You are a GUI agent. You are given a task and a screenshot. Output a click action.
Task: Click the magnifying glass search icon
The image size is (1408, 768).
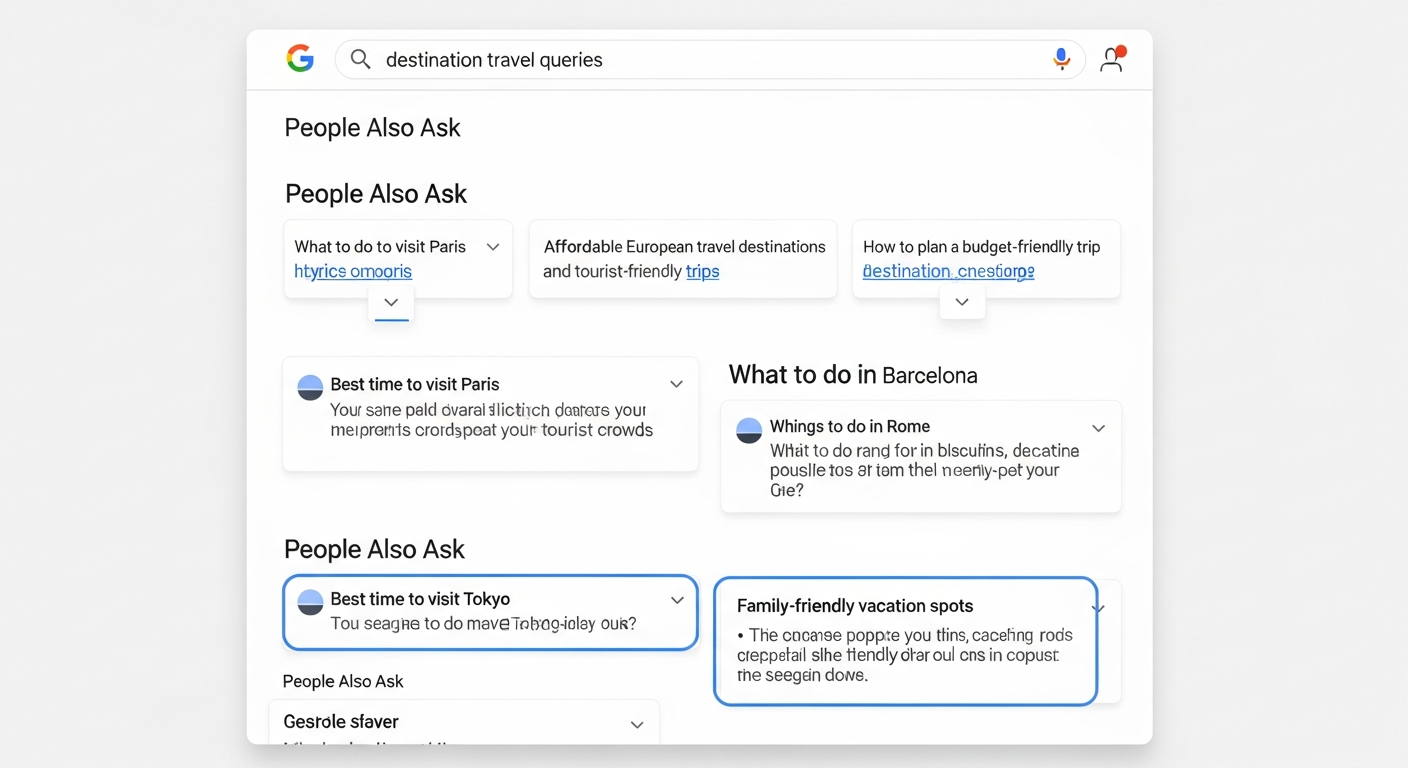[x=360, y=60]
